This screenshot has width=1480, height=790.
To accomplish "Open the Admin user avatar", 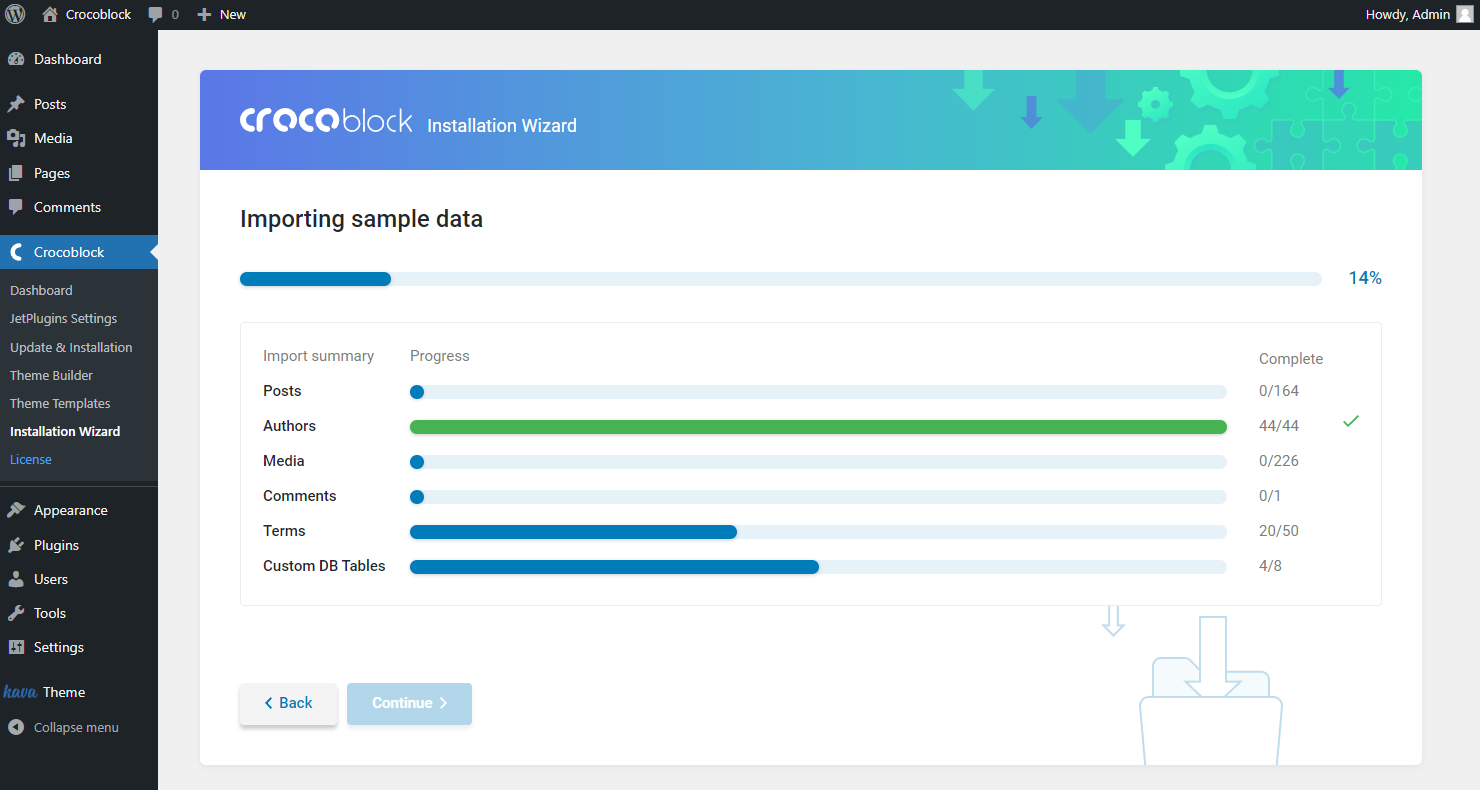I will click(1464, 14).
